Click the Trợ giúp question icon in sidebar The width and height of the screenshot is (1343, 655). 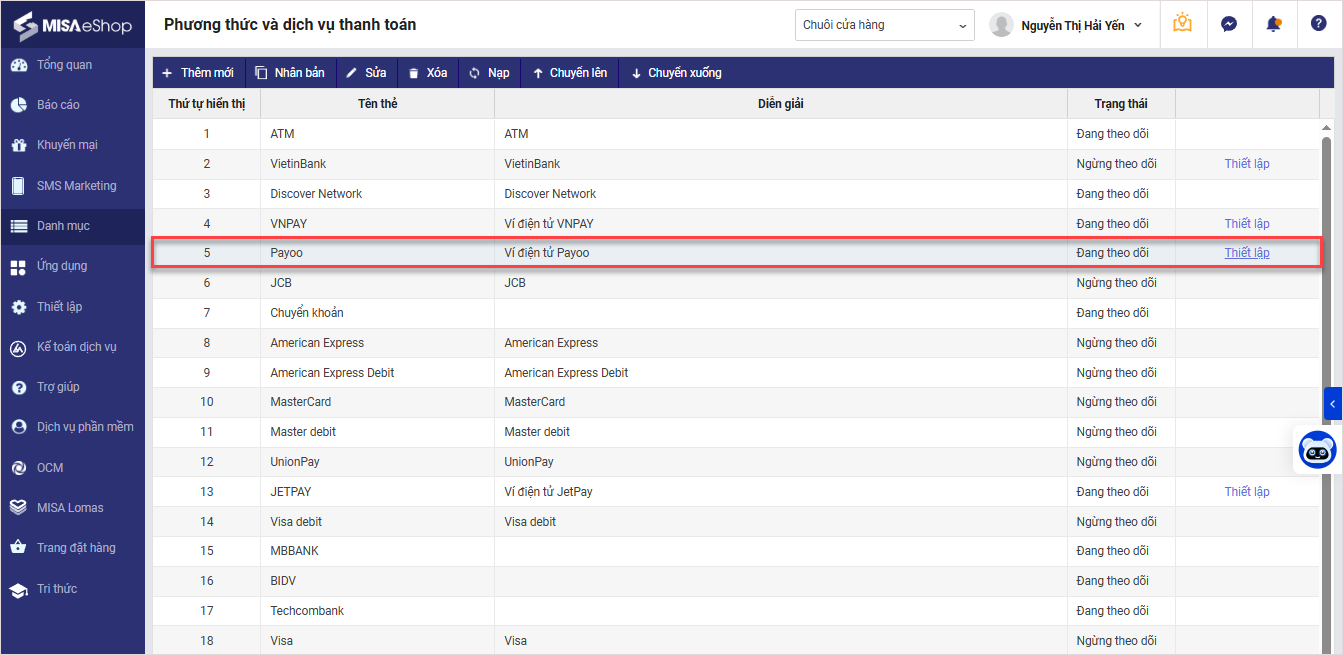pyautogui.click(x=18, y=387)
